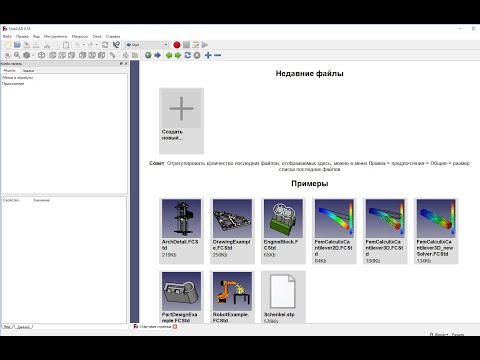Start macro recording with red circle

[177, 45]
